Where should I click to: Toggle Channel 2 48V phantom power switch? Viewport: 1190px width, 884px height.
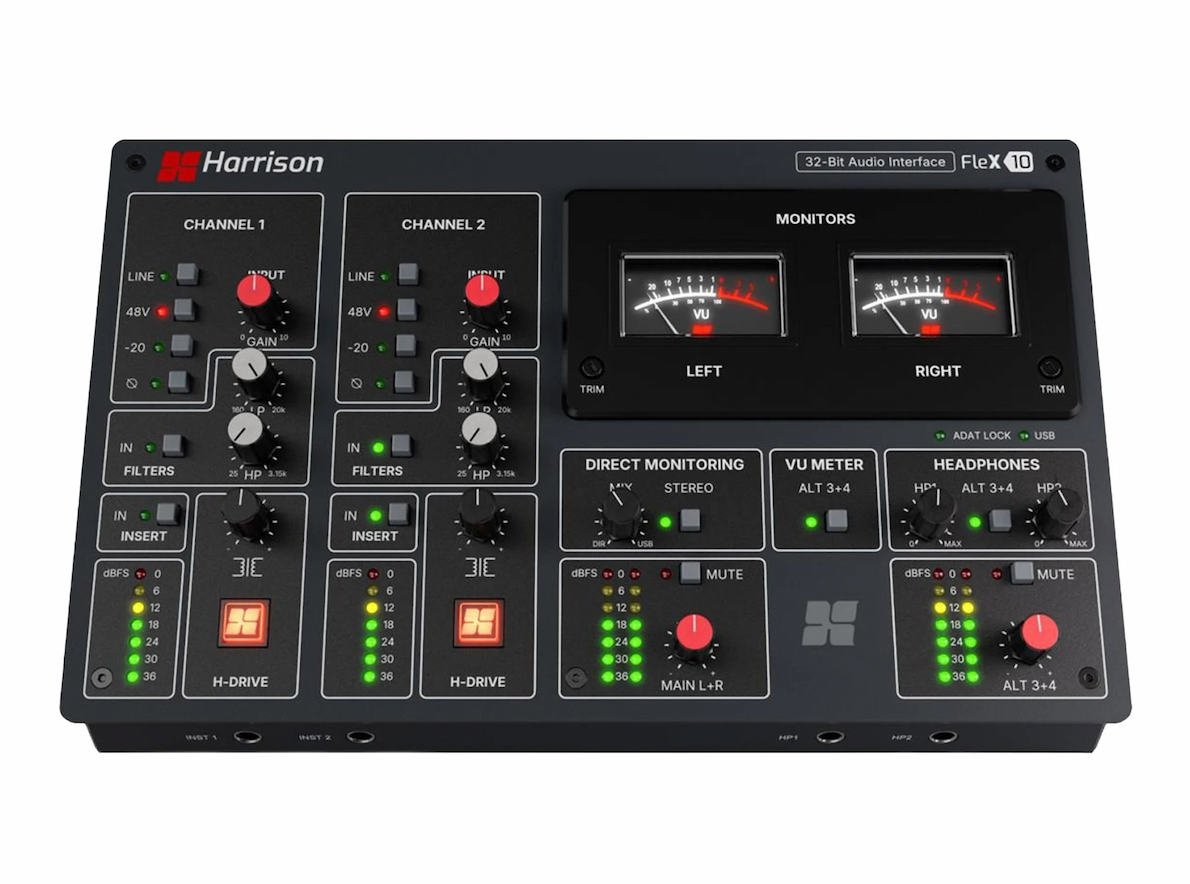407,309
